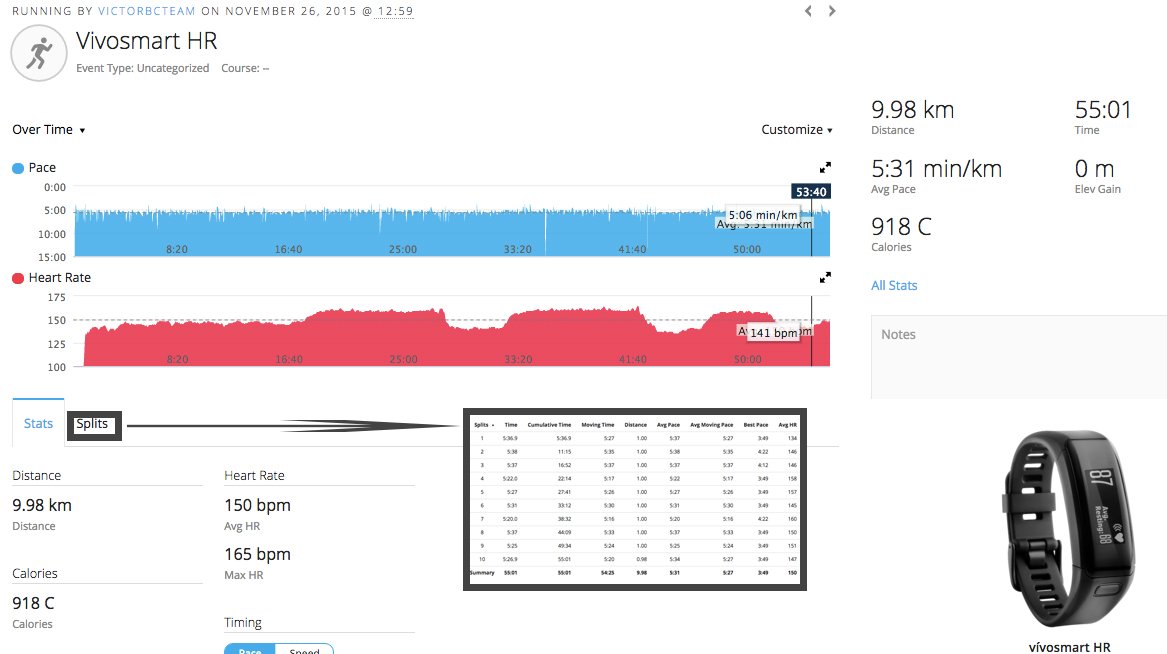The image size is (1167, 654).
Task: Click the 9.98 km distance in summary panel
Action: coord(912,110)
